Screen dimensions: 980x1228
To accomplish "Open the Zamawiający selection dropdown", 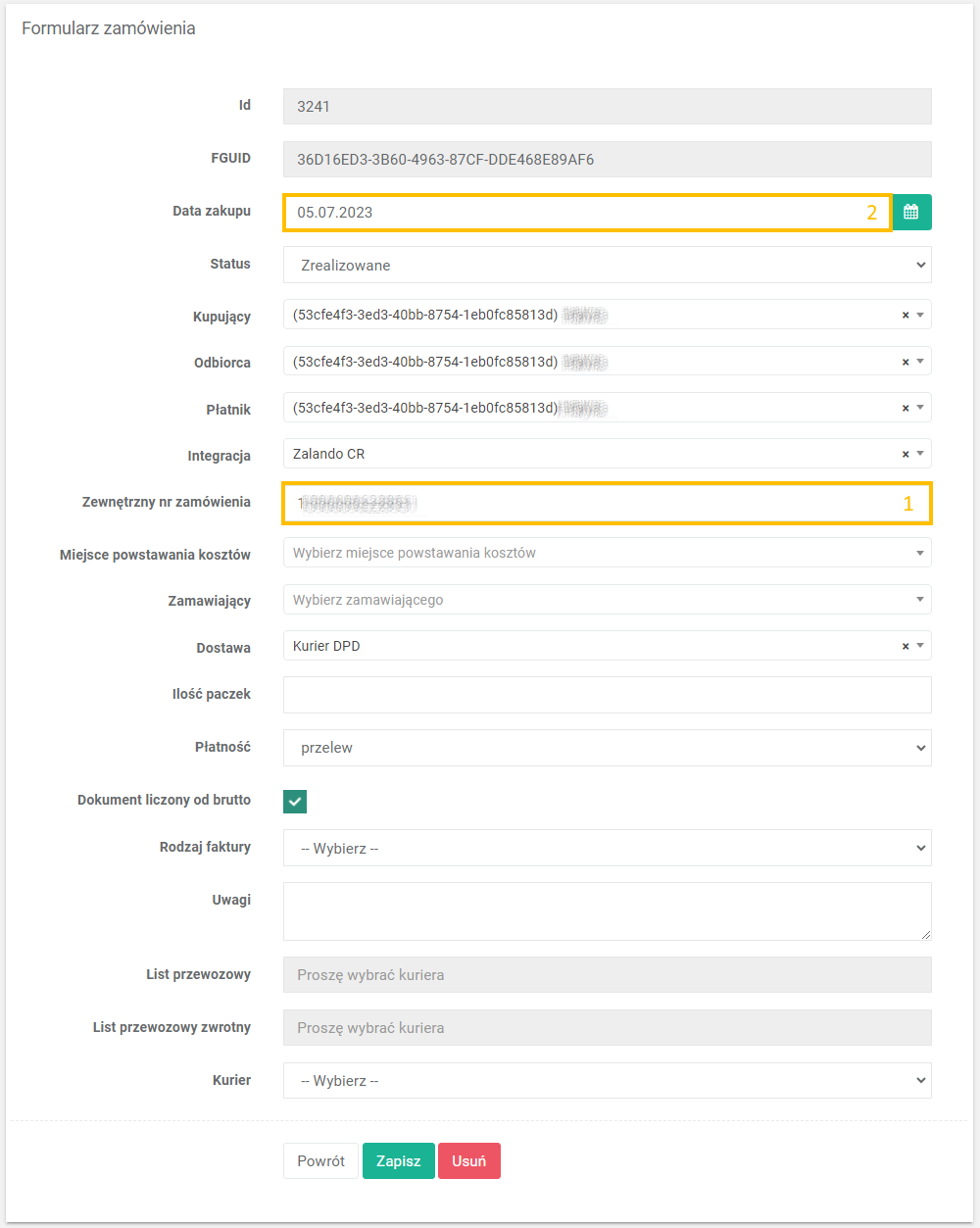I will (607, 600).
